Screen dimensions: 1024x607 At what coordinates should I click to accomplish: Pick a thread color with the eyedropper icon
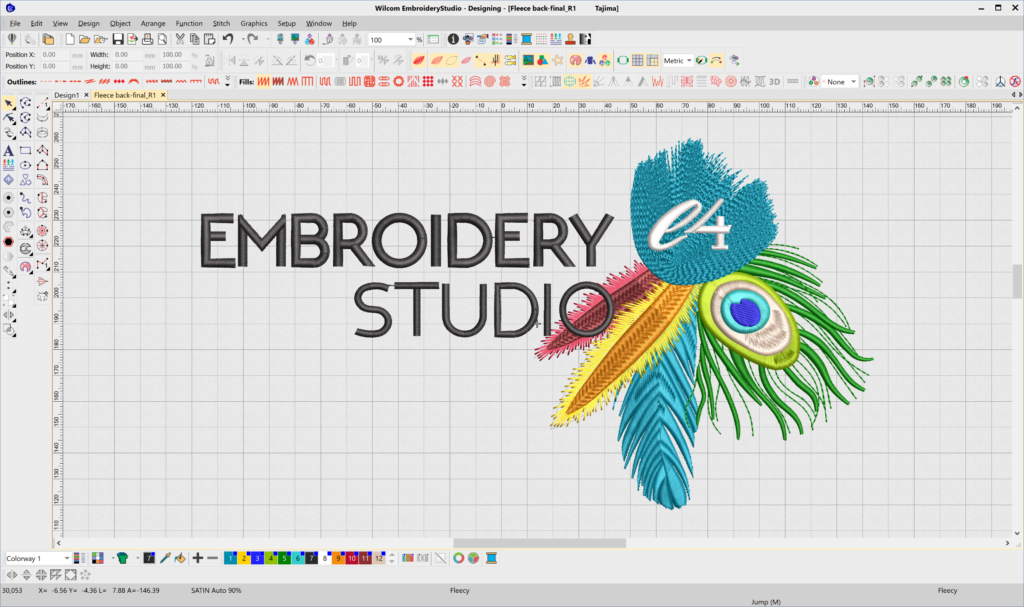pos(165,558)
